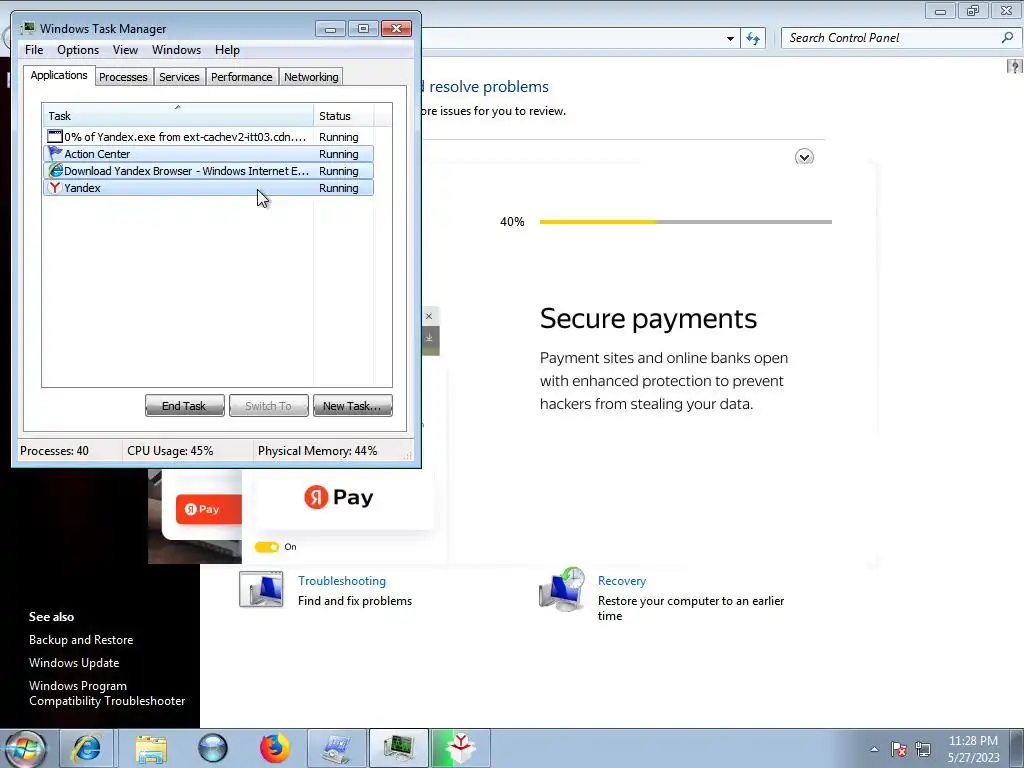Viewport: 1024px width, 768px height.
Task: Open Windows Program Compatibility Troubleshooter link
Action: tap(107, 693)
